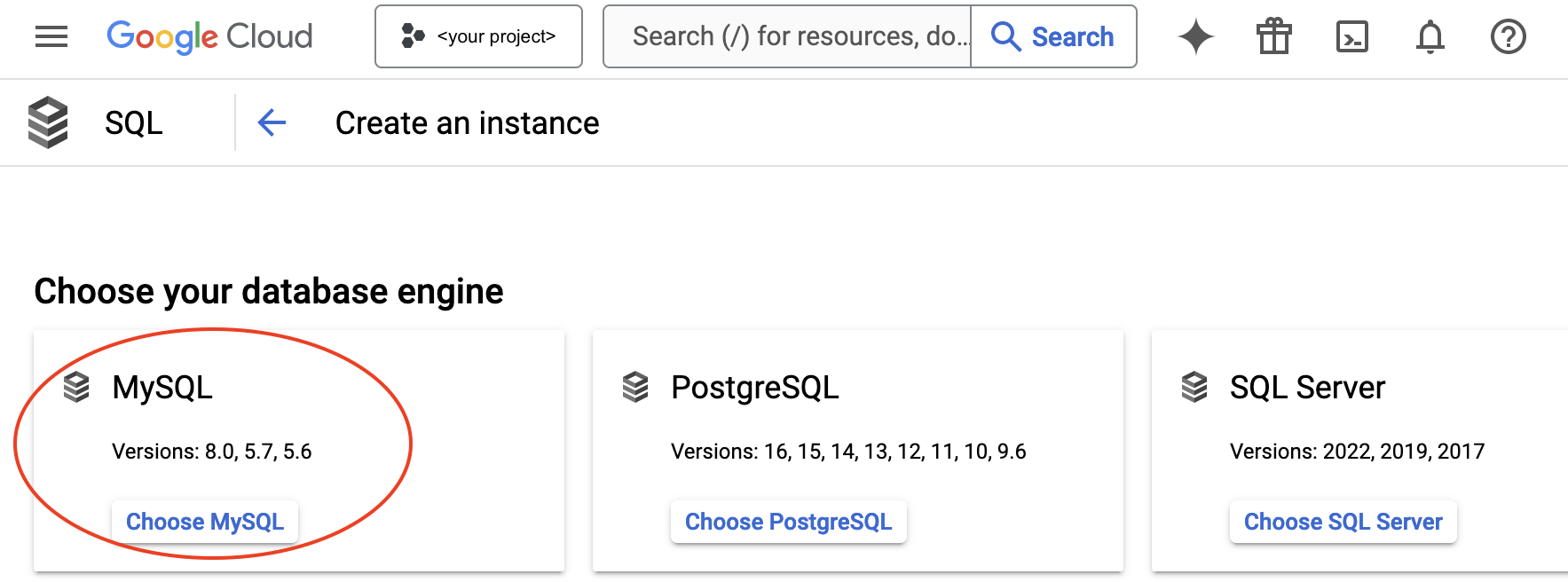Click the MySQL database icon

77,388
